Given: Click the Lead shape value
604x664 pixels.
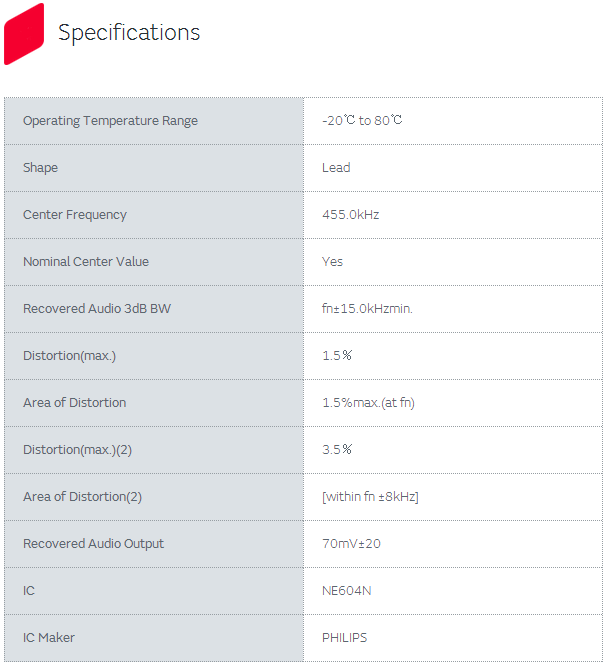Looking at the screenshot, I should (x=336, y=168).
